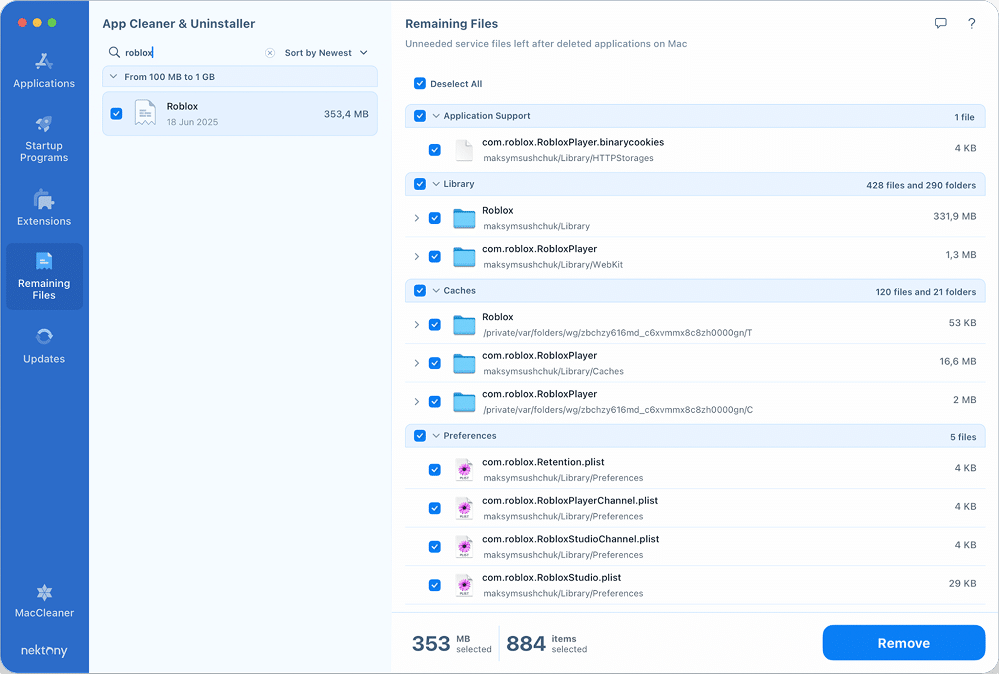The height and width of the screenshot is (674, 999).
Task: Uncheck the RobloxPlayerChannel.plist checkbox
Action: (435, 508)
